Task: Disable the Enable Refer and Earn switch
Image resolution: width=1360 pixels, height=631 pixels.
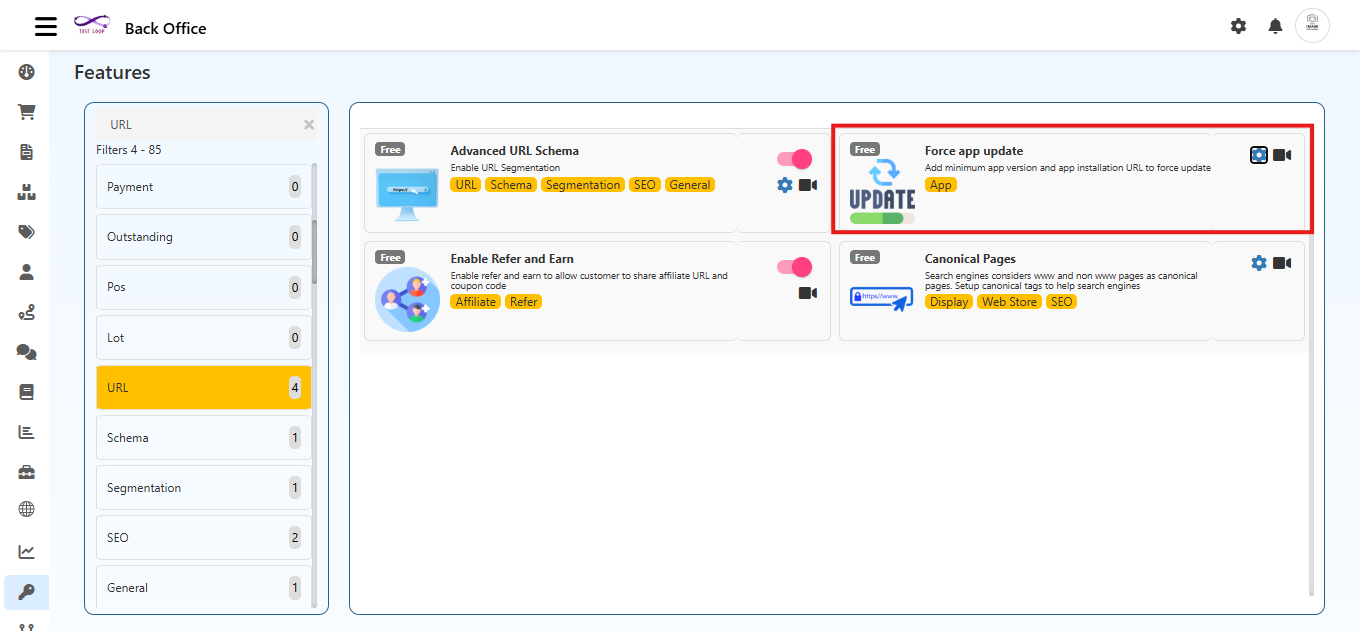Action: point(794,267)
